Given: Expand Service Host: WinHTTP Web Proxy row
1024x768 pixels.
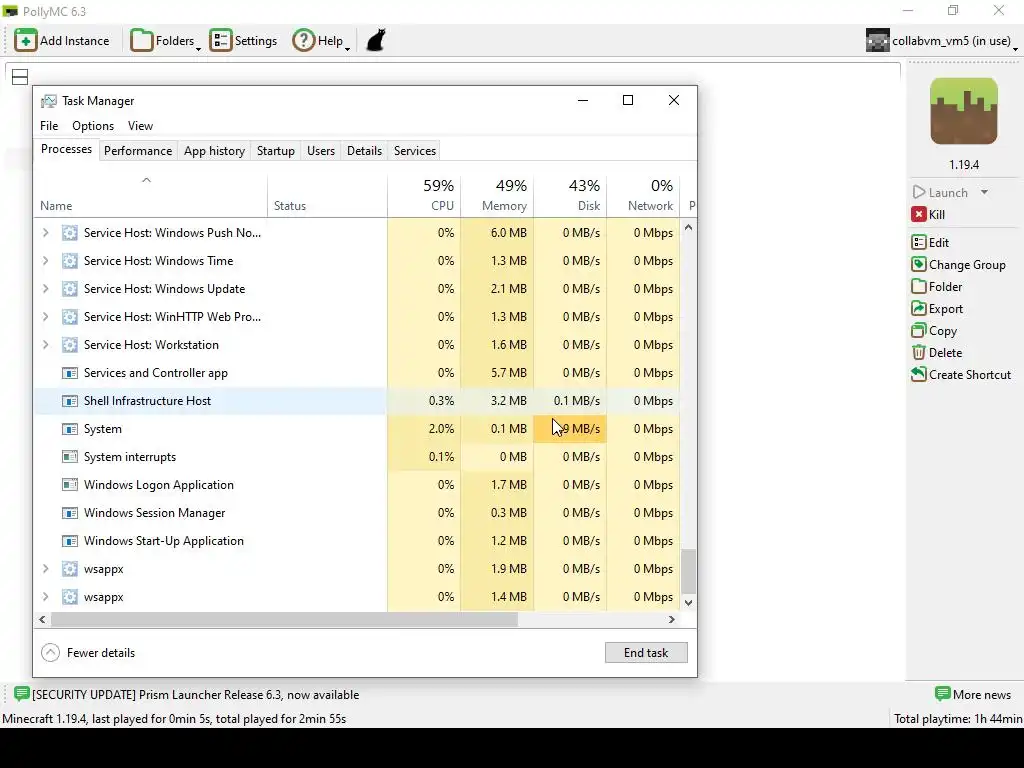Looking at the screenshot, I should tap(45, 317).
